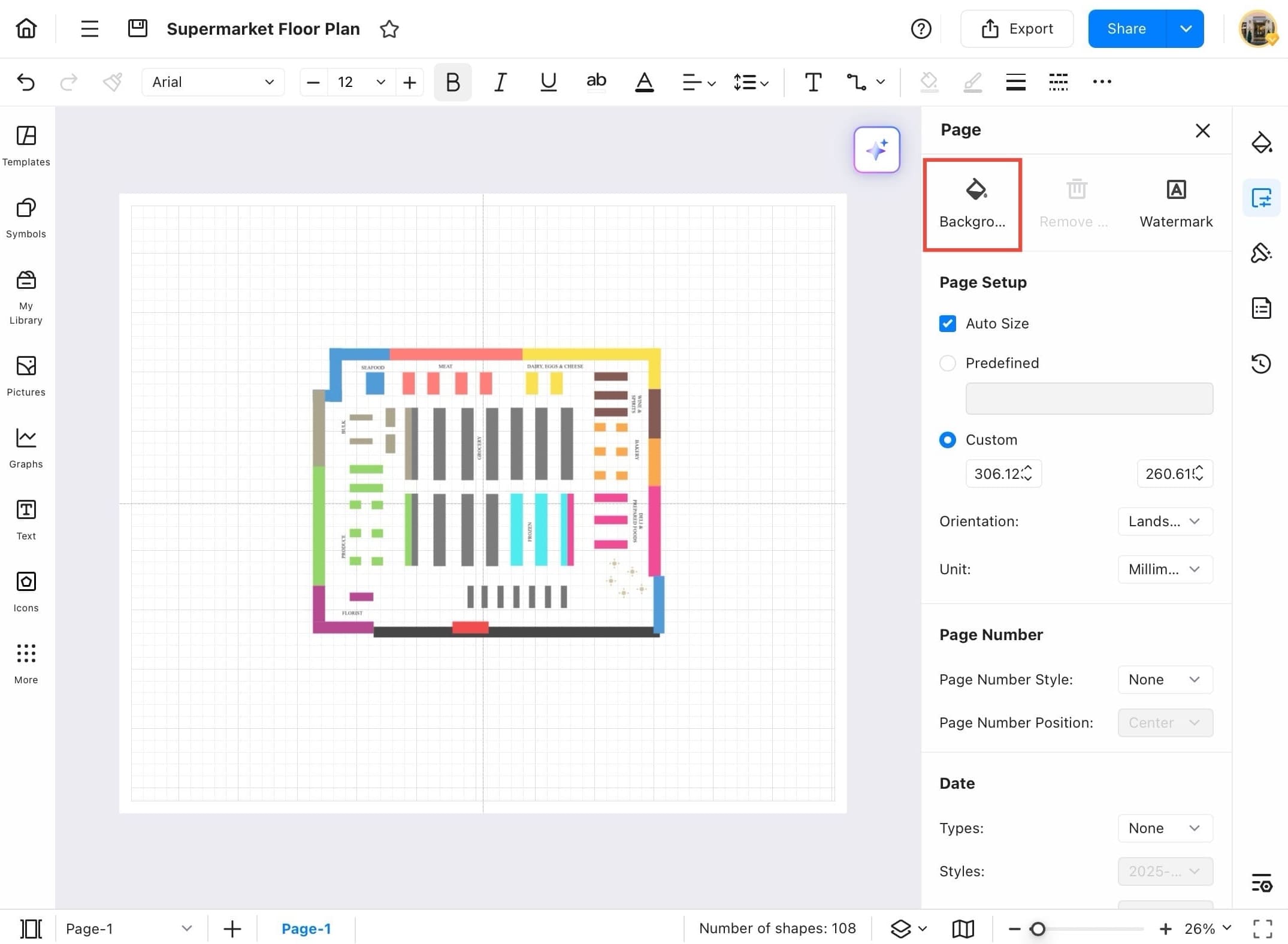Open the hamburger main menu
Image resolution: width=1288 pixels, height=944 pixels.
click(89, 29)
